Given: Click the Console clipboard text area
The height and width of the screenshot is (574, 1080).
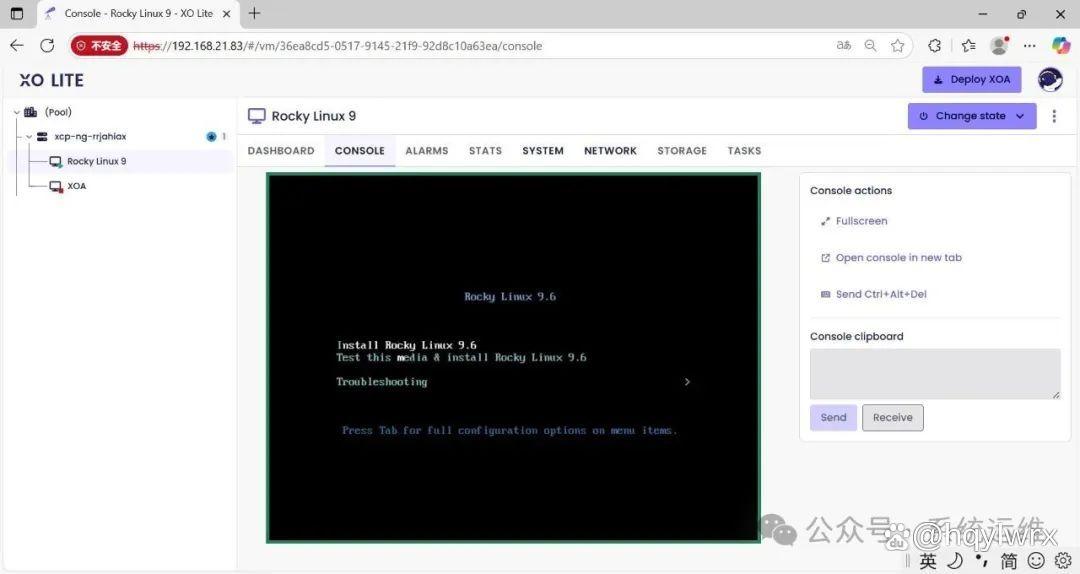Looking at the screenshot, I should (x=935, y=373).
